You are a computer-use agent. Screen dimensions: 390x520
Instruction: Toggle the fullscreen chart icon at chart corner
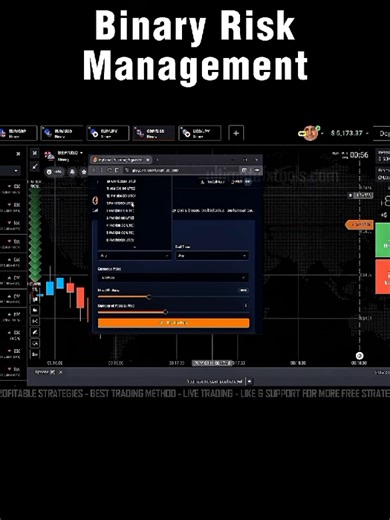coord(35,153)
